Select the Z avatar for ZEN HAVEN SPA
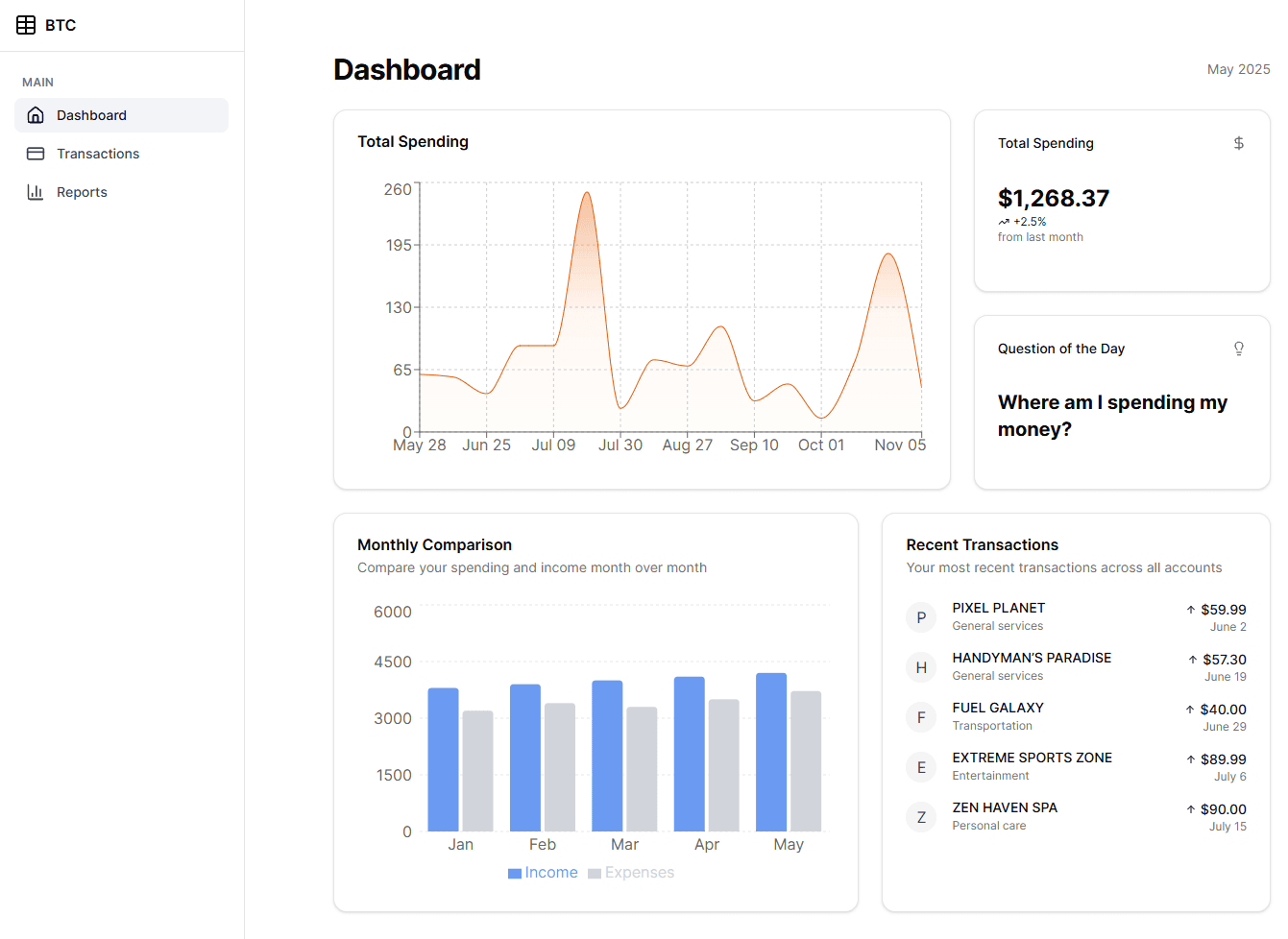The width and height of the screenshot is (1288, 939). tap(921, 817)
